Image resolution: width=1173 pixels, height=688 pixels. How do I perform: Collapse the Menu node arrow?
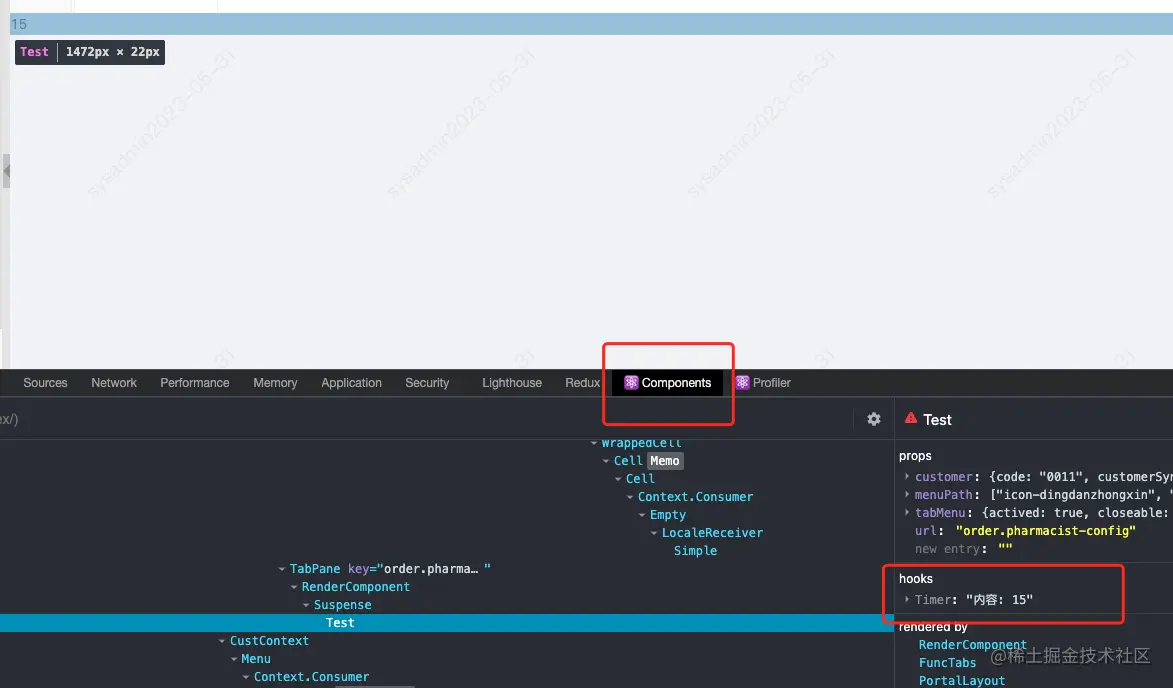pyautogui.click(x=234, y=659)
